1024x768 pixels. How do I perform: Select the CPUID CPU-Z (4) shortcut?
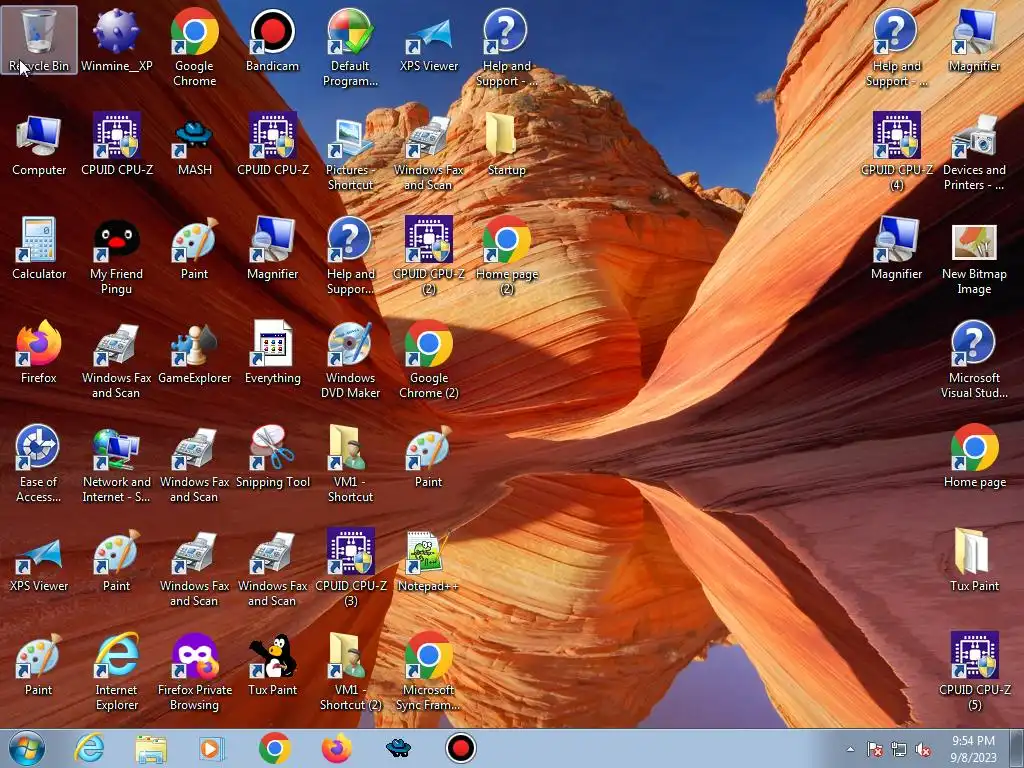coord(897,152)
